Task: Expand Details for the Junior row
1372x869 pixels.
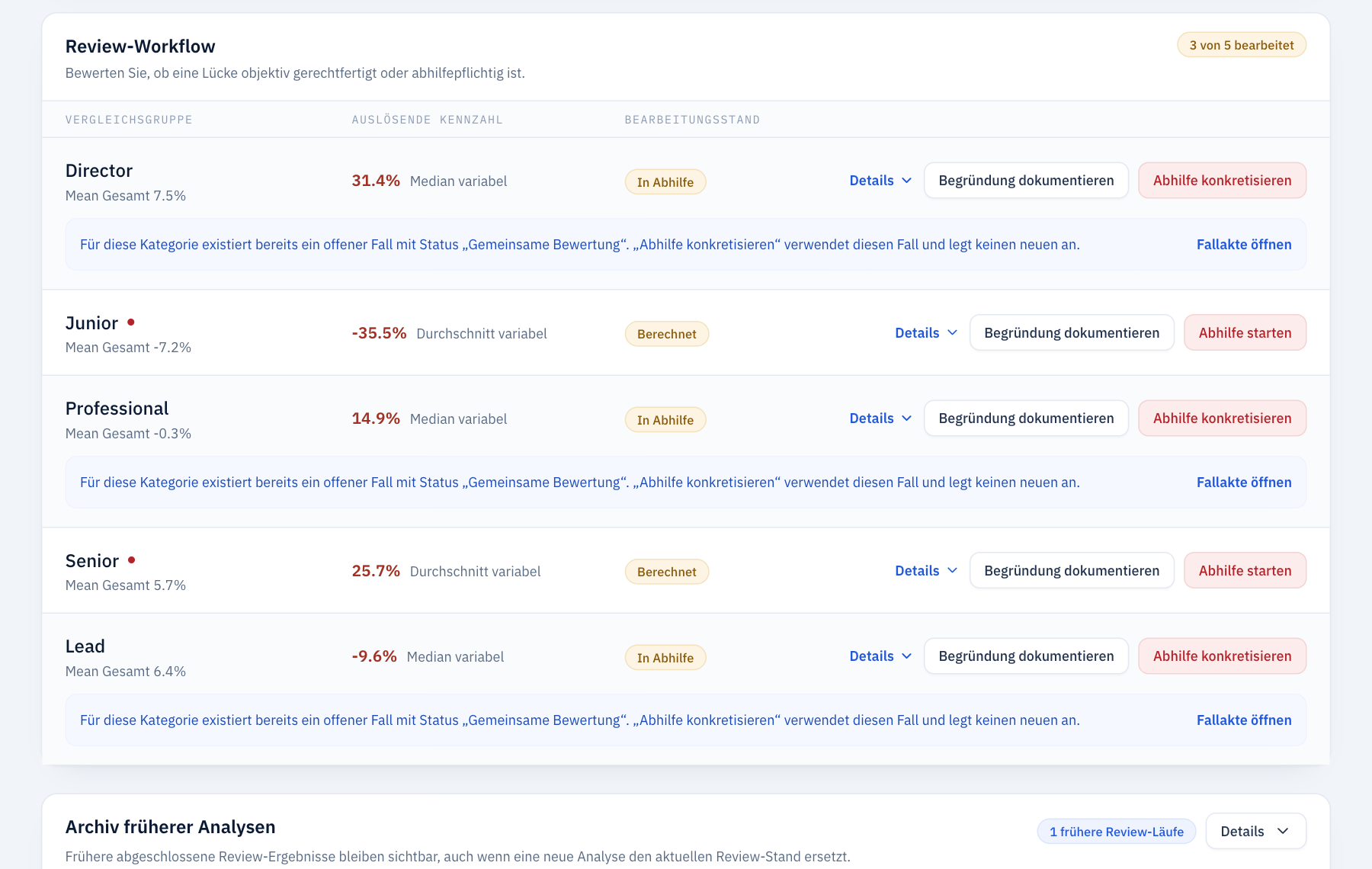Action: click(926, 333)
